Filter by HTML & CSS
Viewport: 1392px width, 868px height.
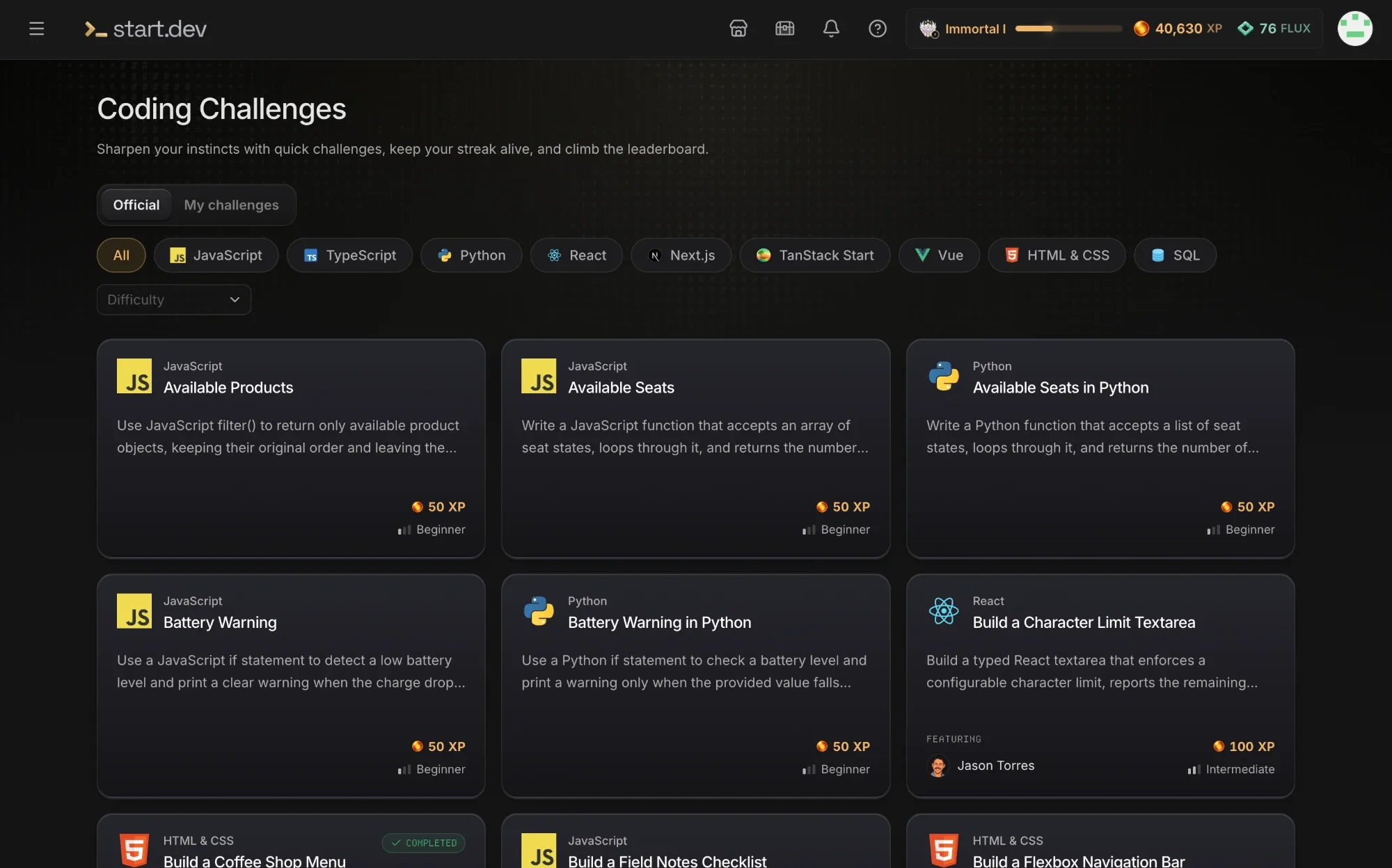[x=1057, y=255]
